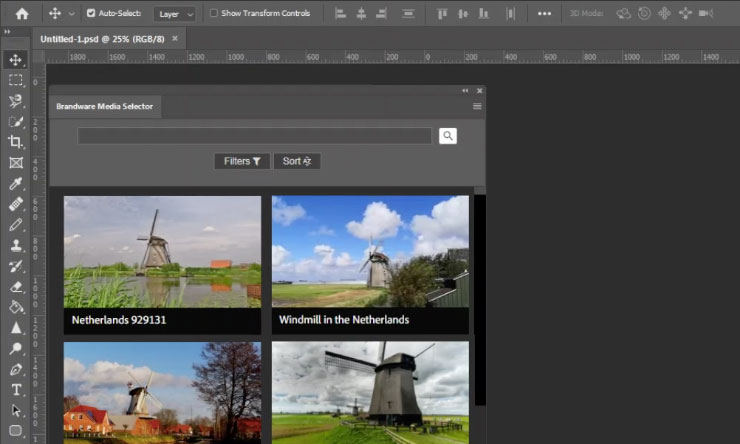The image size is (740, 444).
Task: Select the windmill with red houses thumbnail
Action: pyautogui.click(x=162, y=393)
